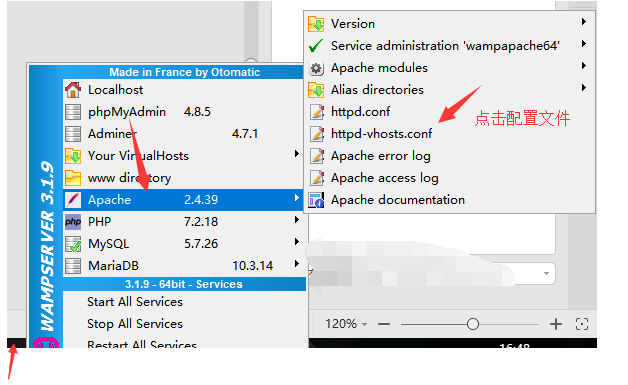Viewport: 628px width, 385px height.
Task: Expand the MariaDB submenu arrow
Action: pos(296,263)
